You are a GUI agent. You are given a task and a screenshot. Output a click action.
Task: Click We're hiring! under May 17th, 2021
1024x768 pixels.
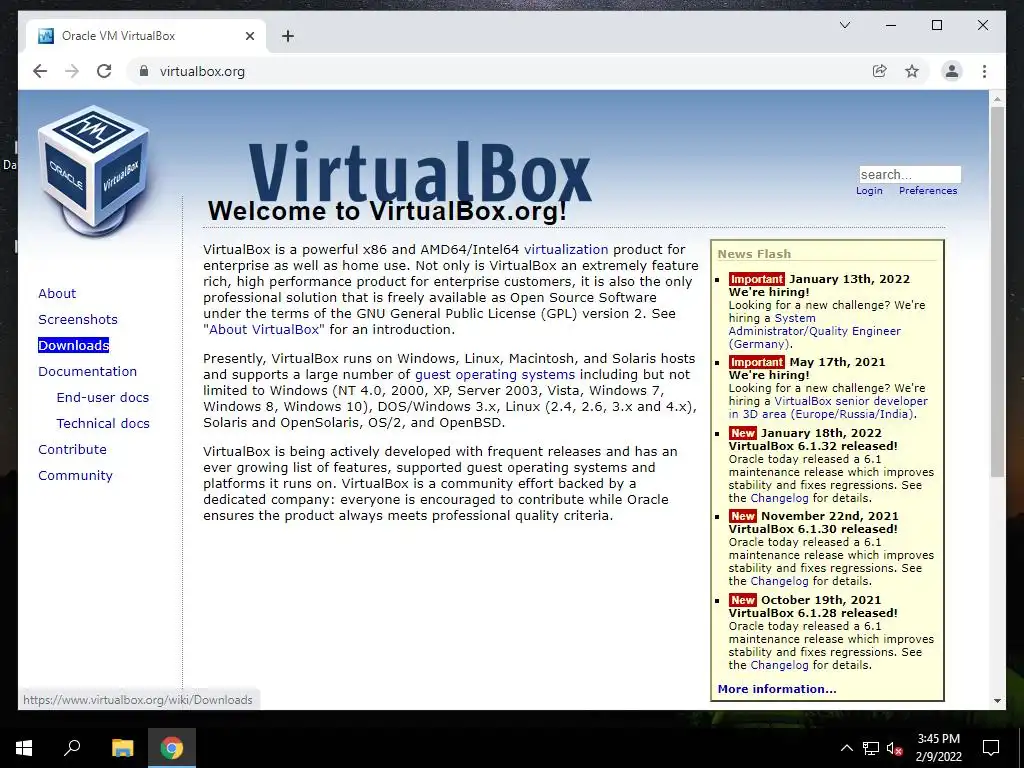click(x=769, y=375)
